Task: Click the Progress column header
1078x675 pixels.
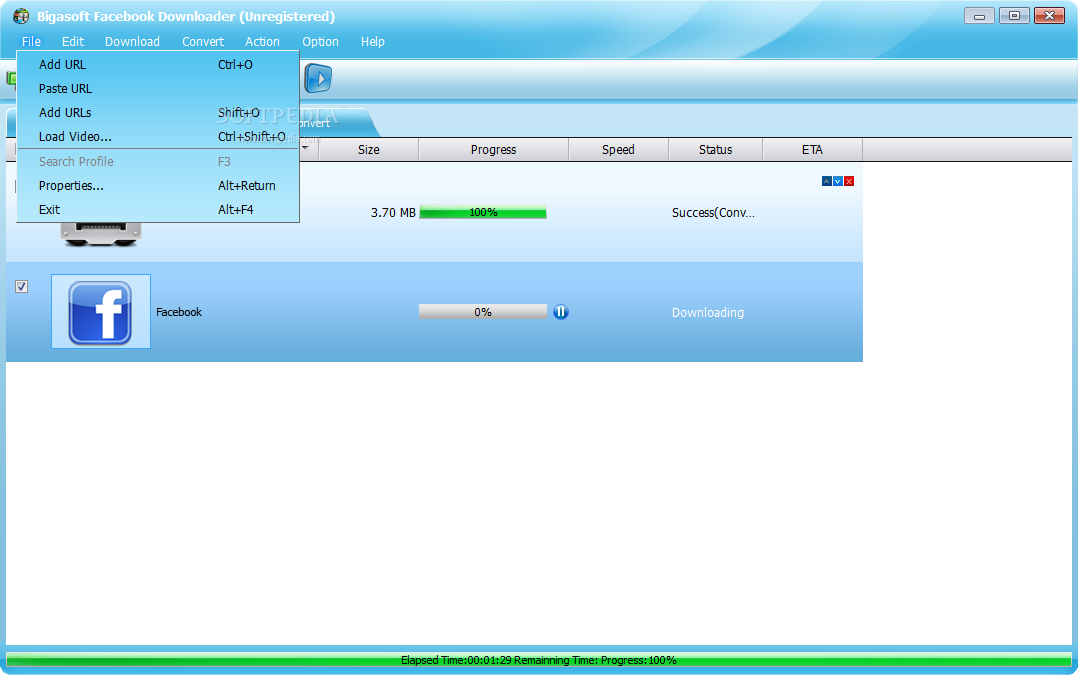Action: (x=493, y=149)
